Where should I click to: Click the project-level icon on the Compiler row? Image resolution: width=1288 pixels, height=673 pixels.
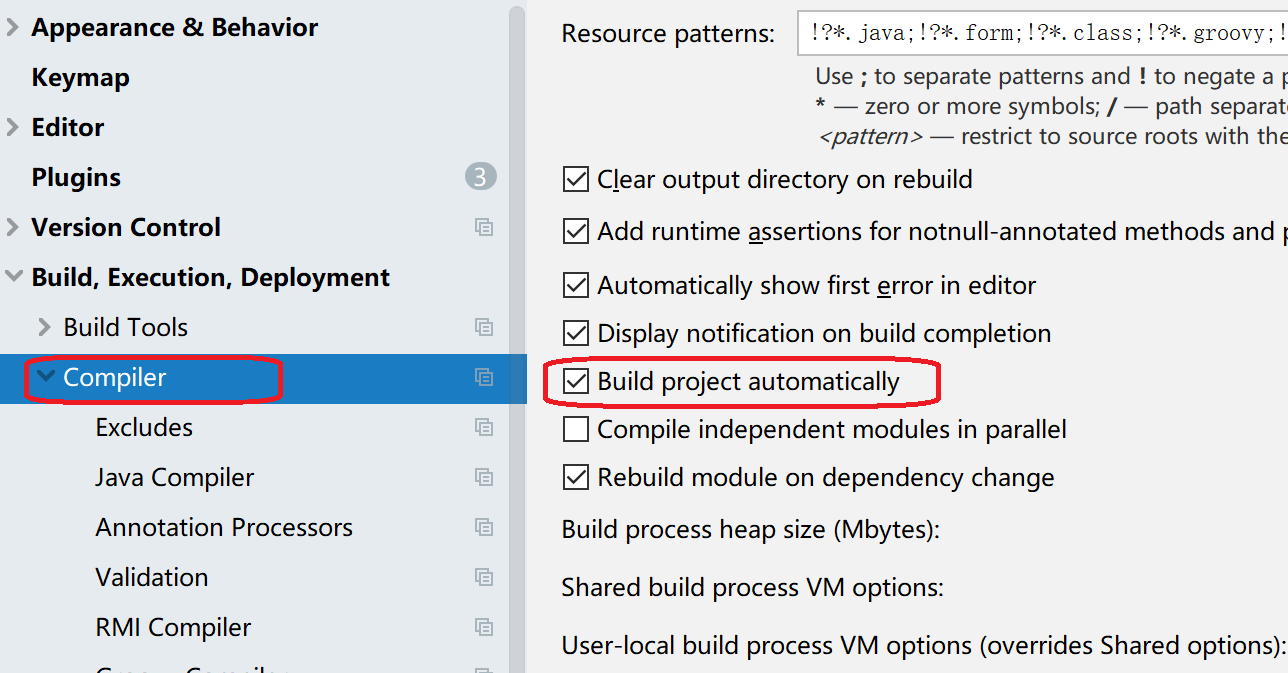click(x=484, y=377)
